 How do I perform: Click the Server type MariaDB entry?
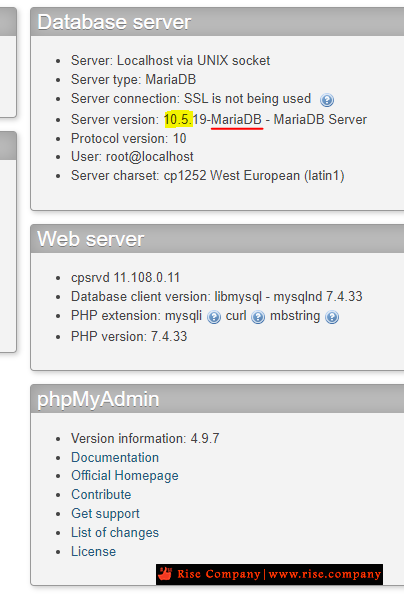(x=133, y=79)
